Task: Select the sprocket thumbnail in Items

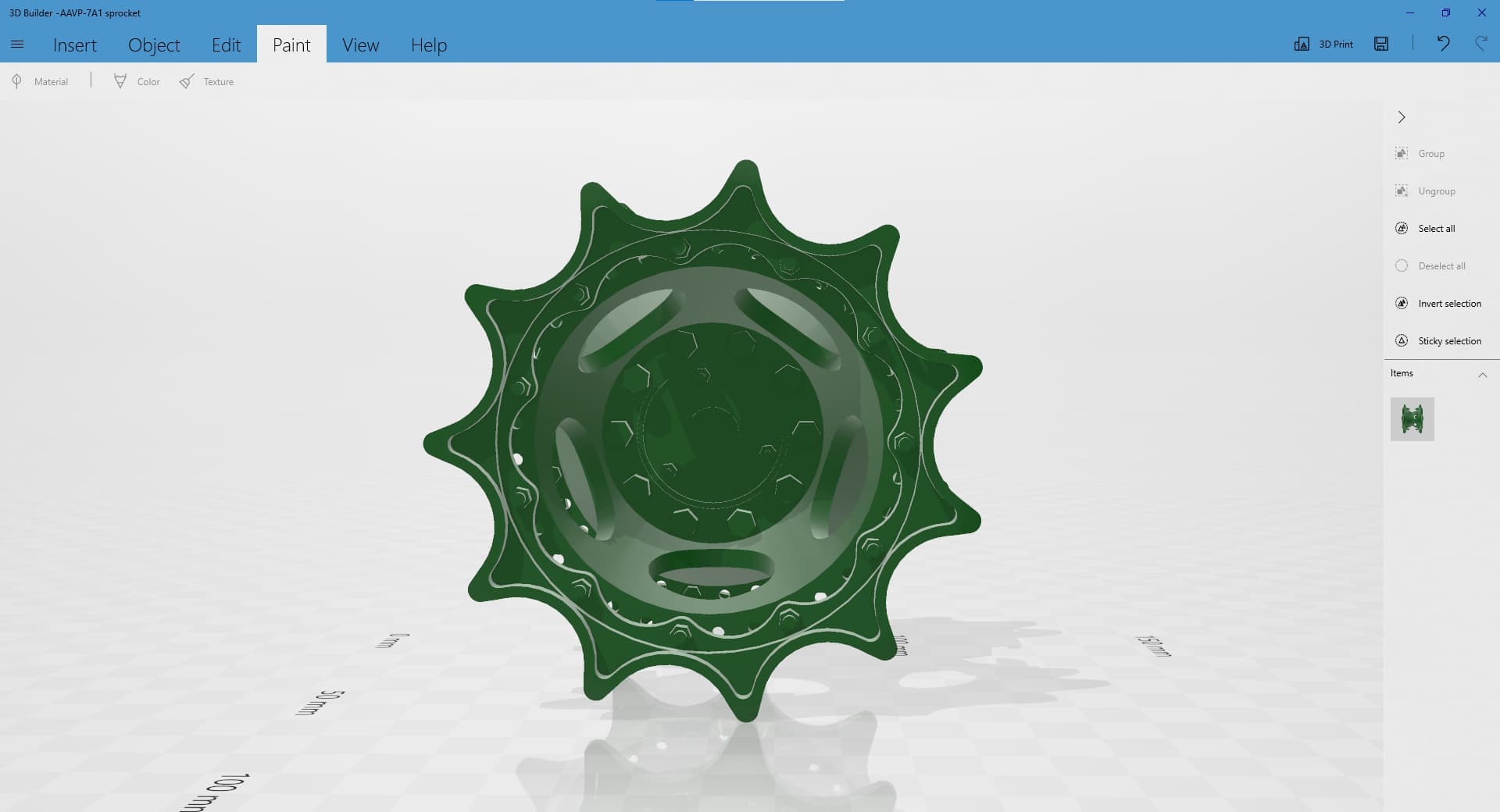Action: click(x=1412, y=419)
